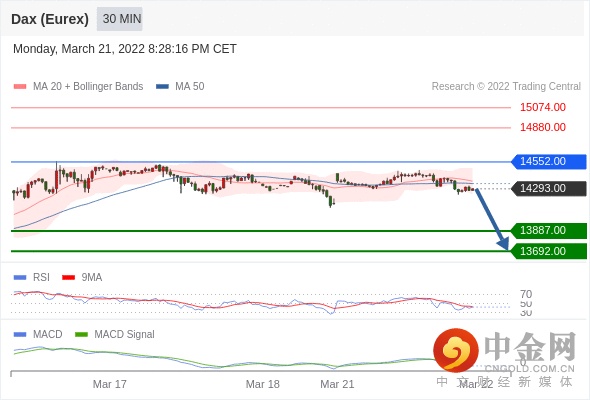The width and height of the screenshot is (590, 400).
Task: Click the 30 MIN timeframe button
Action: click(x=120, y=19)
